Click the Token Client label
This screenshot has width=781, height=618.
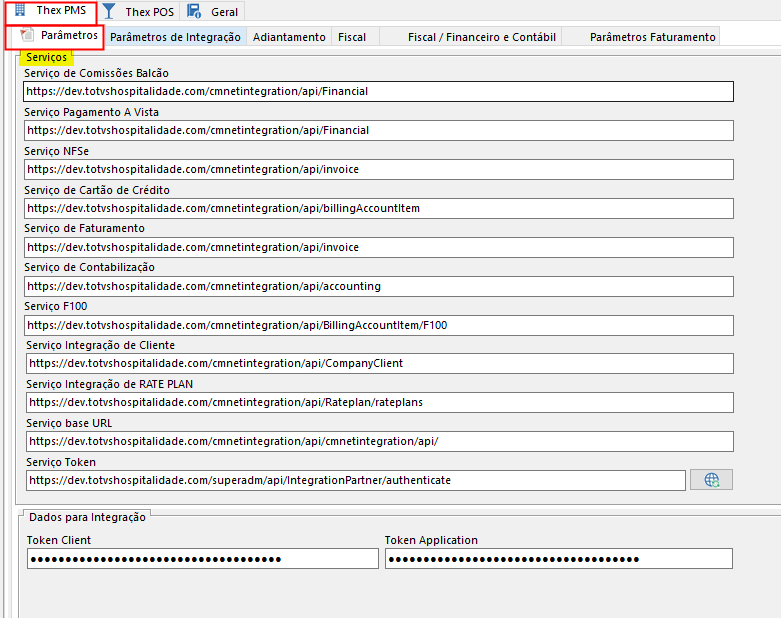point(59,540)
